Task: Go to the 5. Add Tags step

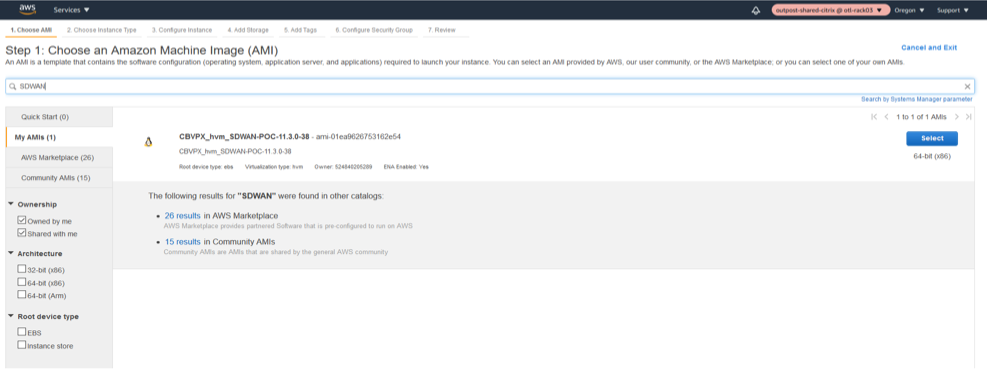Action: pyautogui.click(x=300, y=30)
